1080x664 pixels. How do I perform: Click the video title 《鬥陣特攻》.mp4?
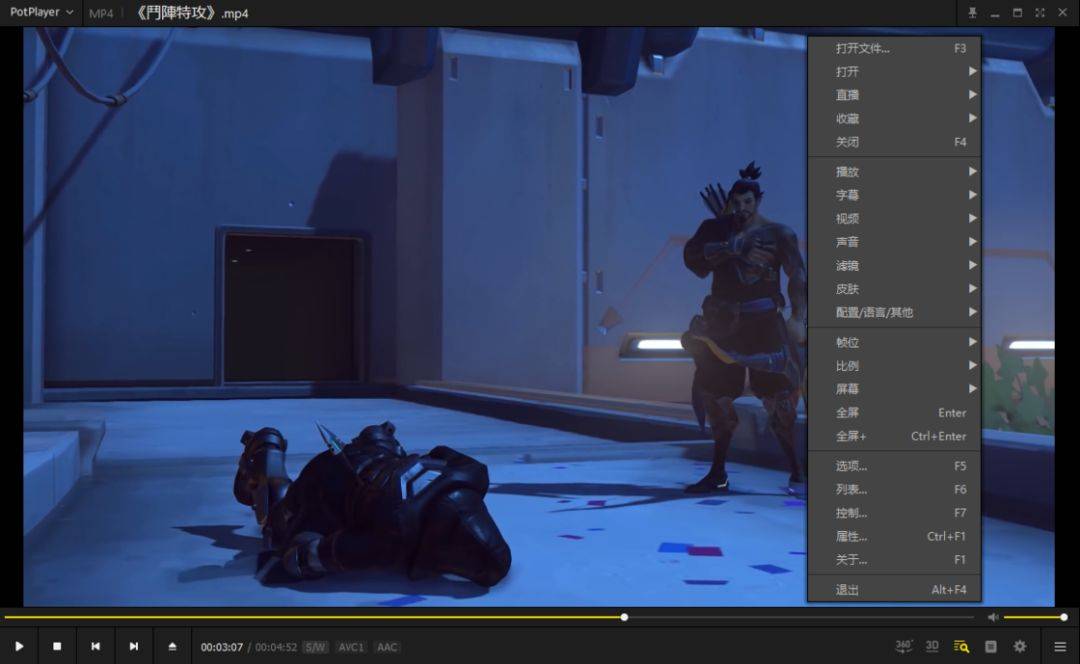[191, 13]
